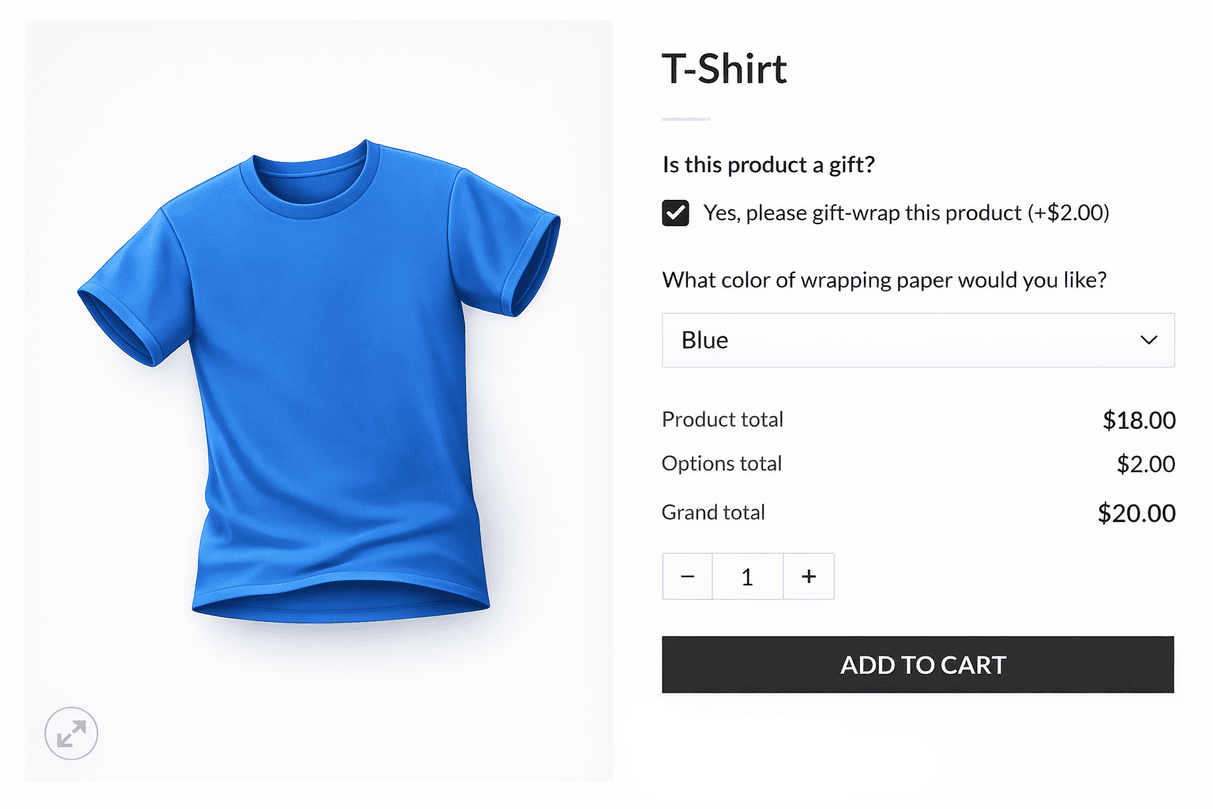Click the quantity input field
1213x809 pixels.
[x=748, y=576]
